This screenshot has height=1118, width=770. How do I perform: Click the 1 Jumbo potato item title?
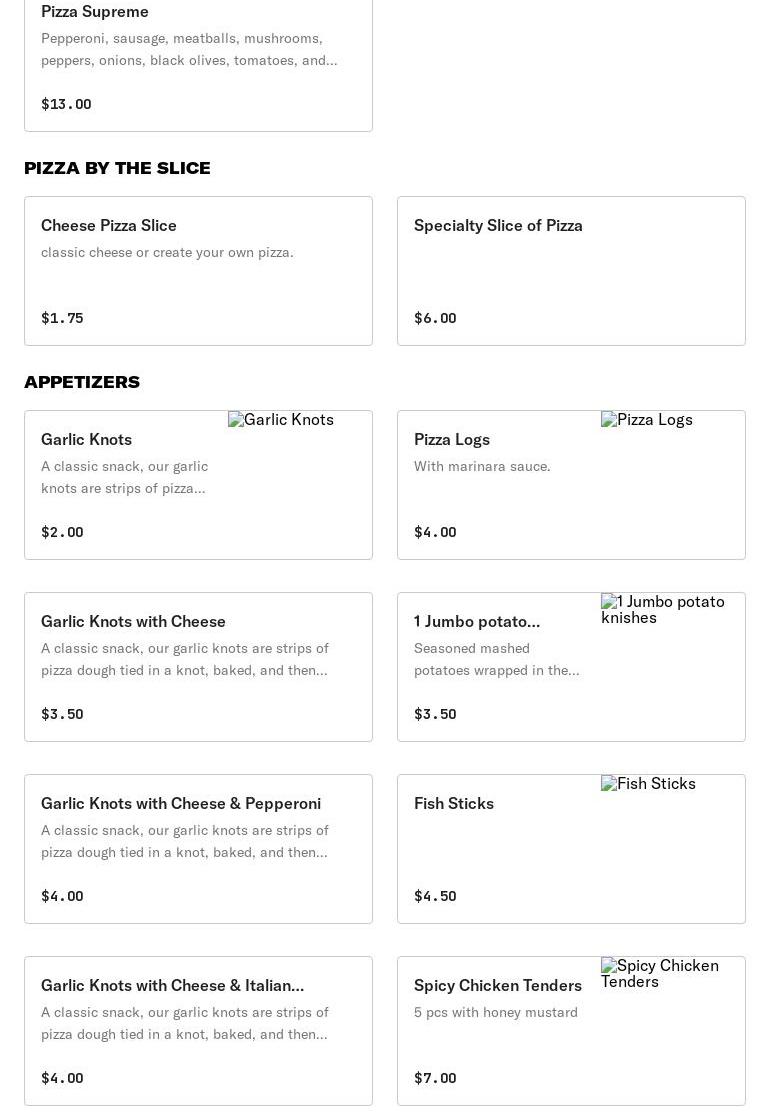[477, 621]
